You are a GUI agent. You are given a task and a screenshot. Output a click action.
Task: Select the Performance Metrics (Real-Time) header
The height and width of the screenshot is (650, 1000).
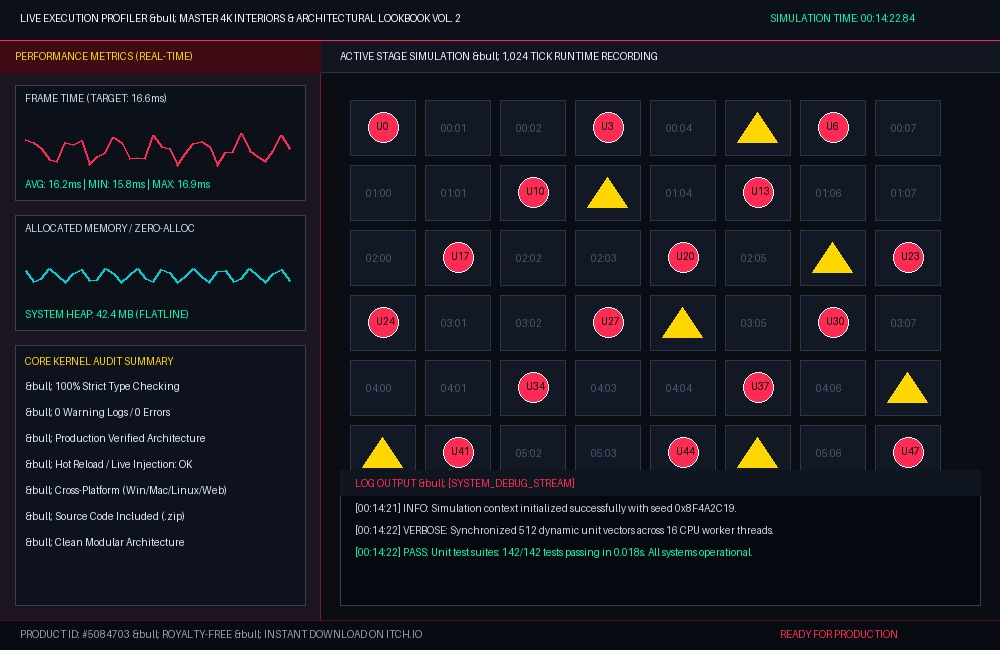click(160, 56)
